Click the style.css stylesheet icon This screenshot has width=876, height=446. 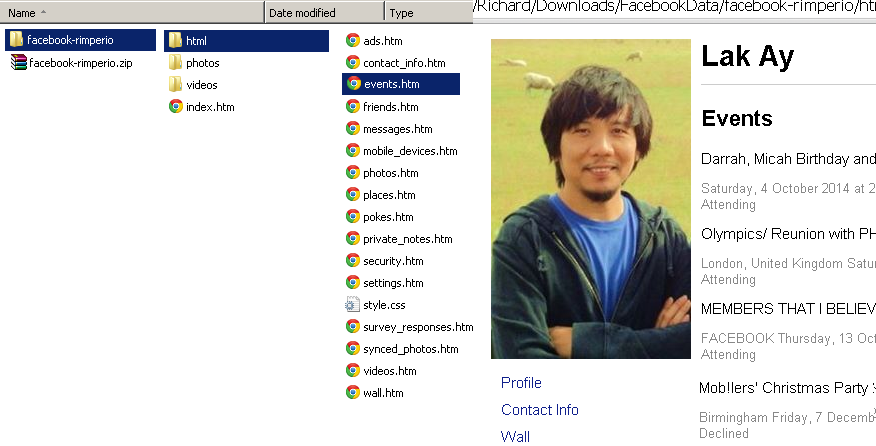point(352,305)
